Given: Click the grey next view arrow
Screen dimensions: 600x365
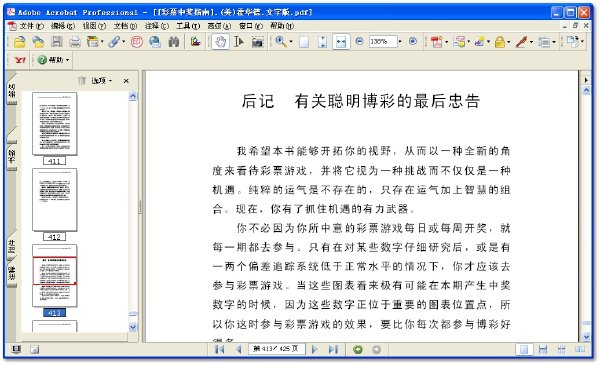Looking at the screenshot, I should [377, 349].
